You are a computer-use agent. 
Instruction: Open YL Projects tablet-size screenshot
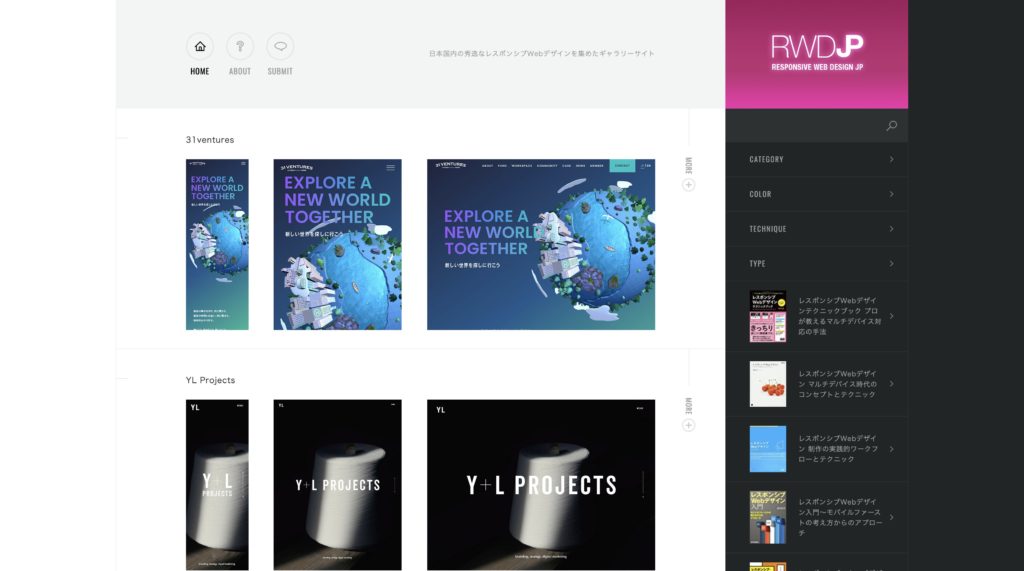(338, 485)
